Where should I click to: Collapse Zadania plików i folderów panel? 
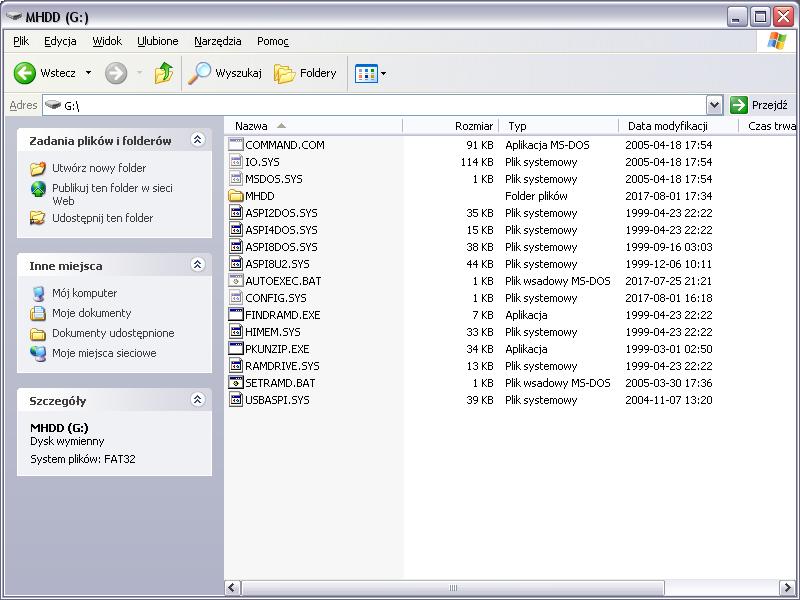(197, 139)
